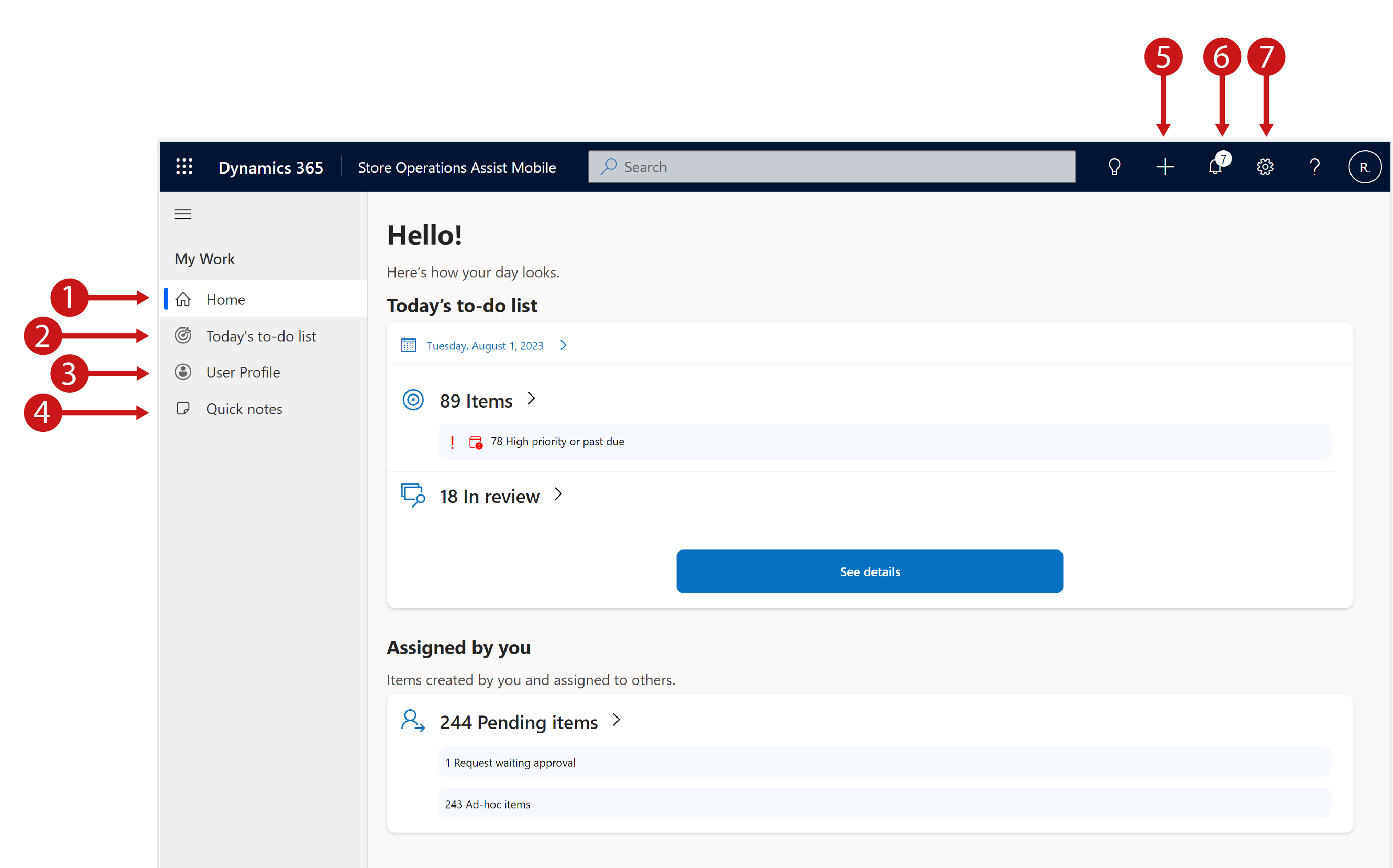Click the See details button

[x=870, y=571]
